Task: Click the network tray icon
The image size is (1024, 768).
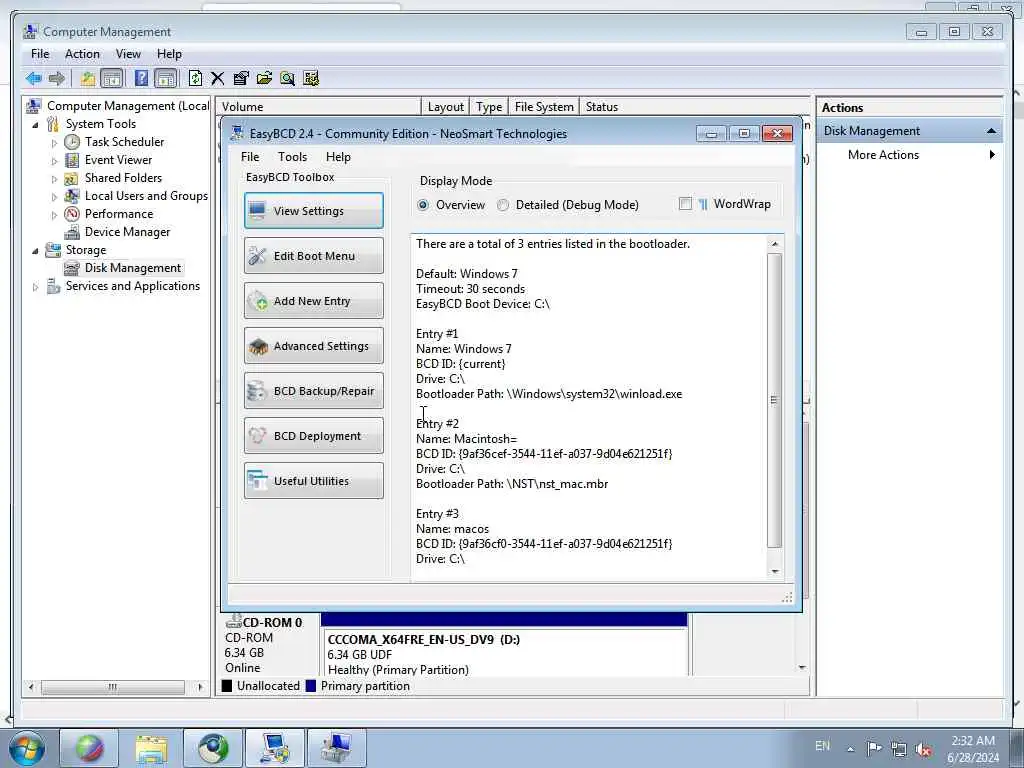Action: coord(899,749)
